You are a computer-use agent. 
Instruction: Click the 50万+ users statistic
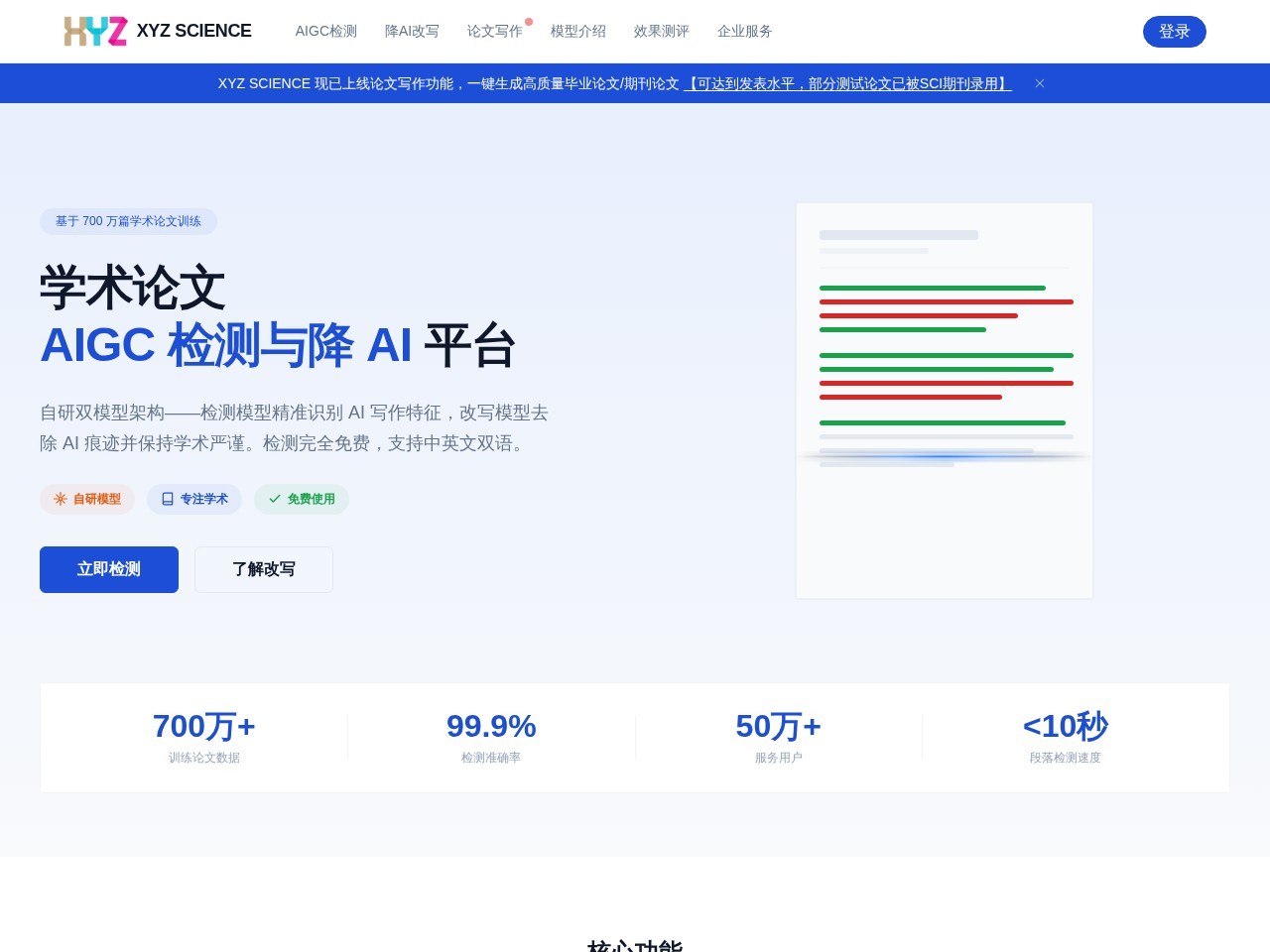779,727
